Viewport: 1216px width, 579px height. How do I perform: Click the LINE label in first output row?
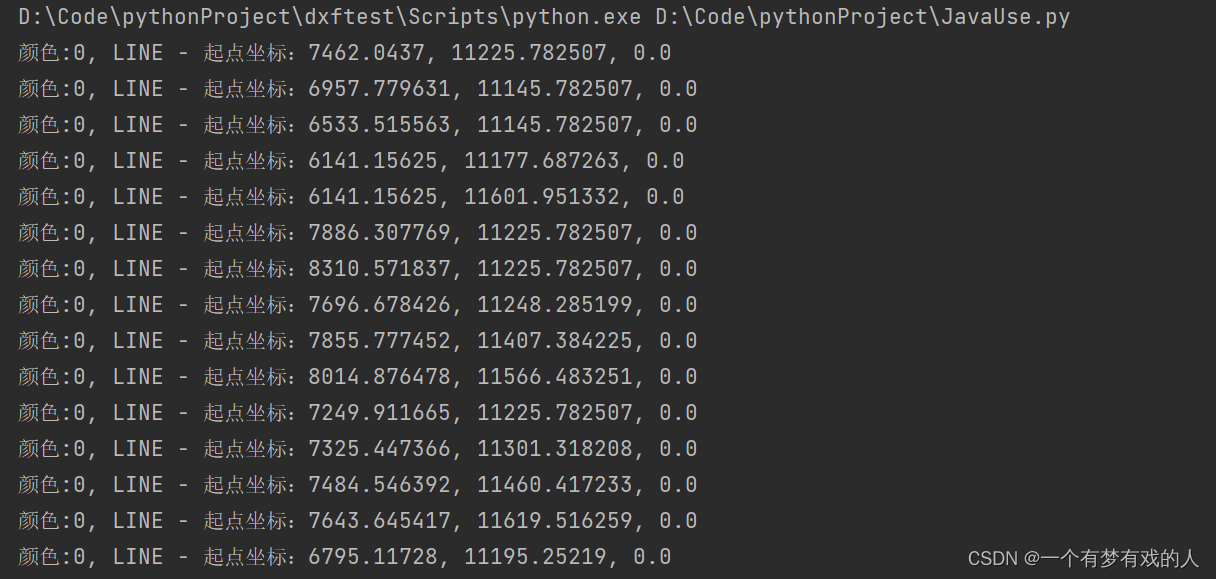138,53
